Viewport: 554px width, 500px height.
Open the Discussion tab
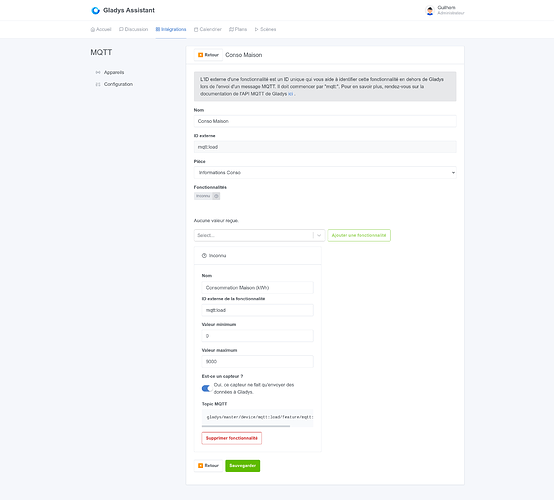point(134,29)
